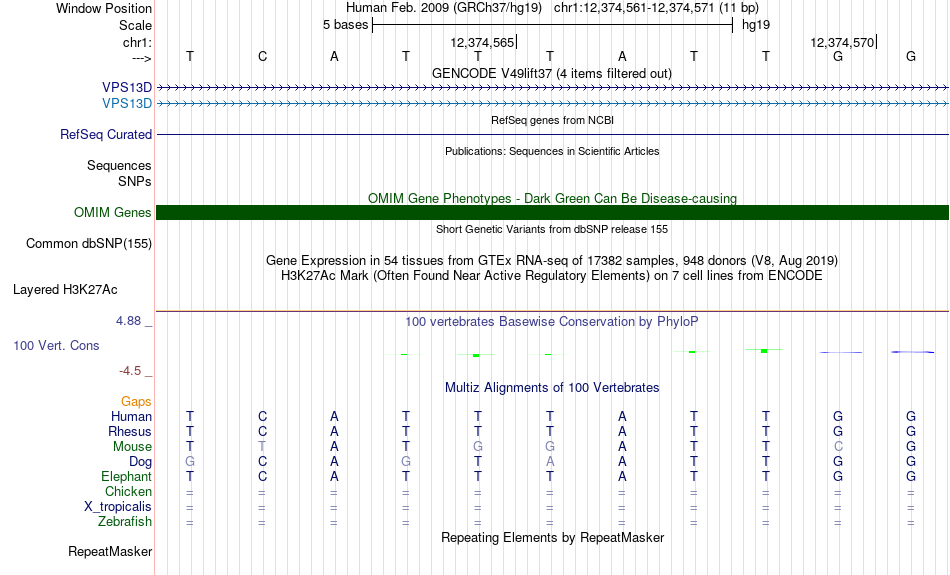Click the X_tropicalis species label
The height and width of the screenshot is (575, 950).
[x=118, y=507]
